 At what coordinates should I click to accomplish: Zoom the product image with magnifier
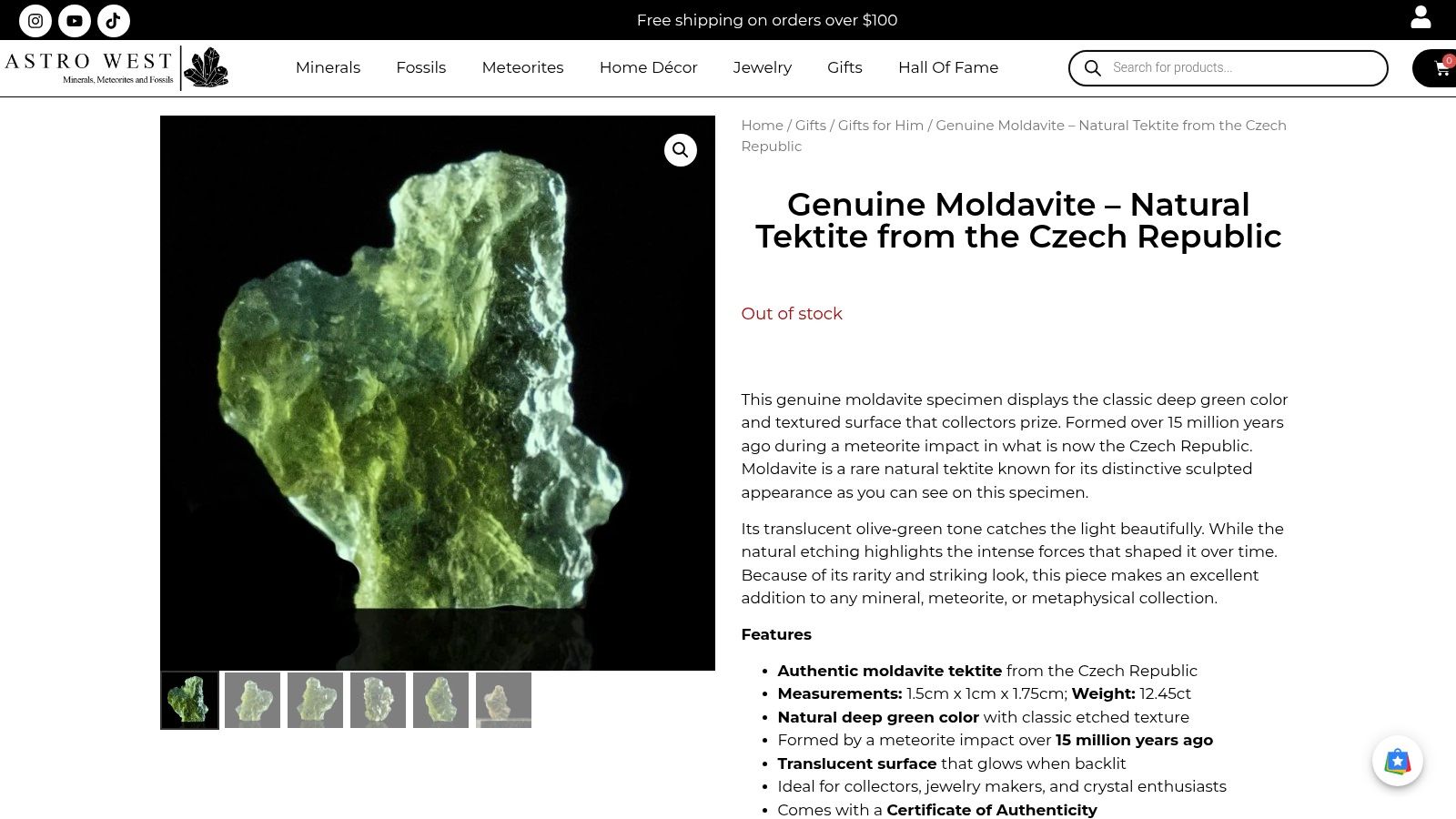pos(681,150)
